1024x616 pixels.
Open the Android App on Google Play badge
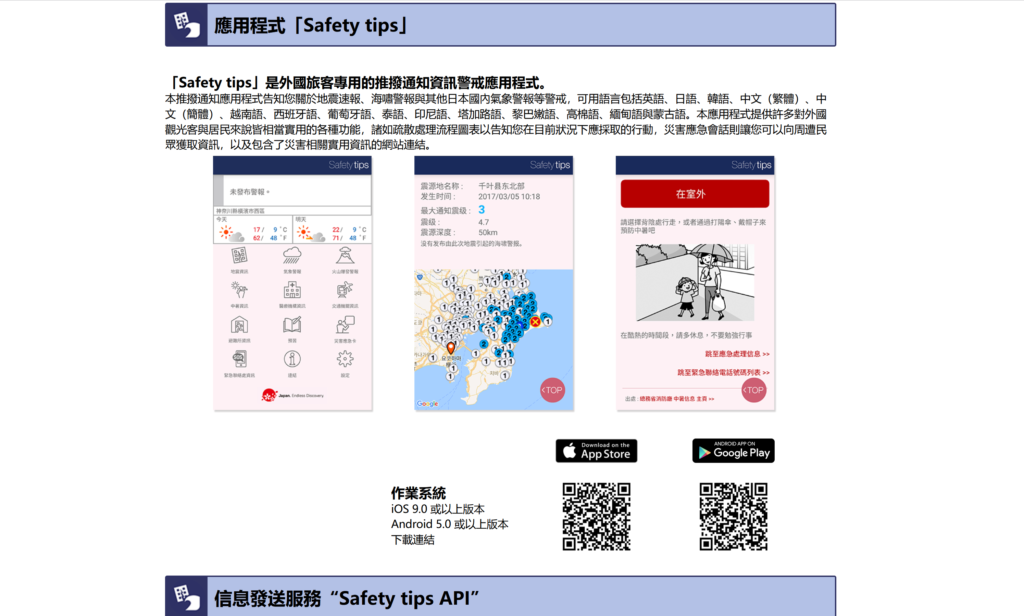(x=733, y=451)
